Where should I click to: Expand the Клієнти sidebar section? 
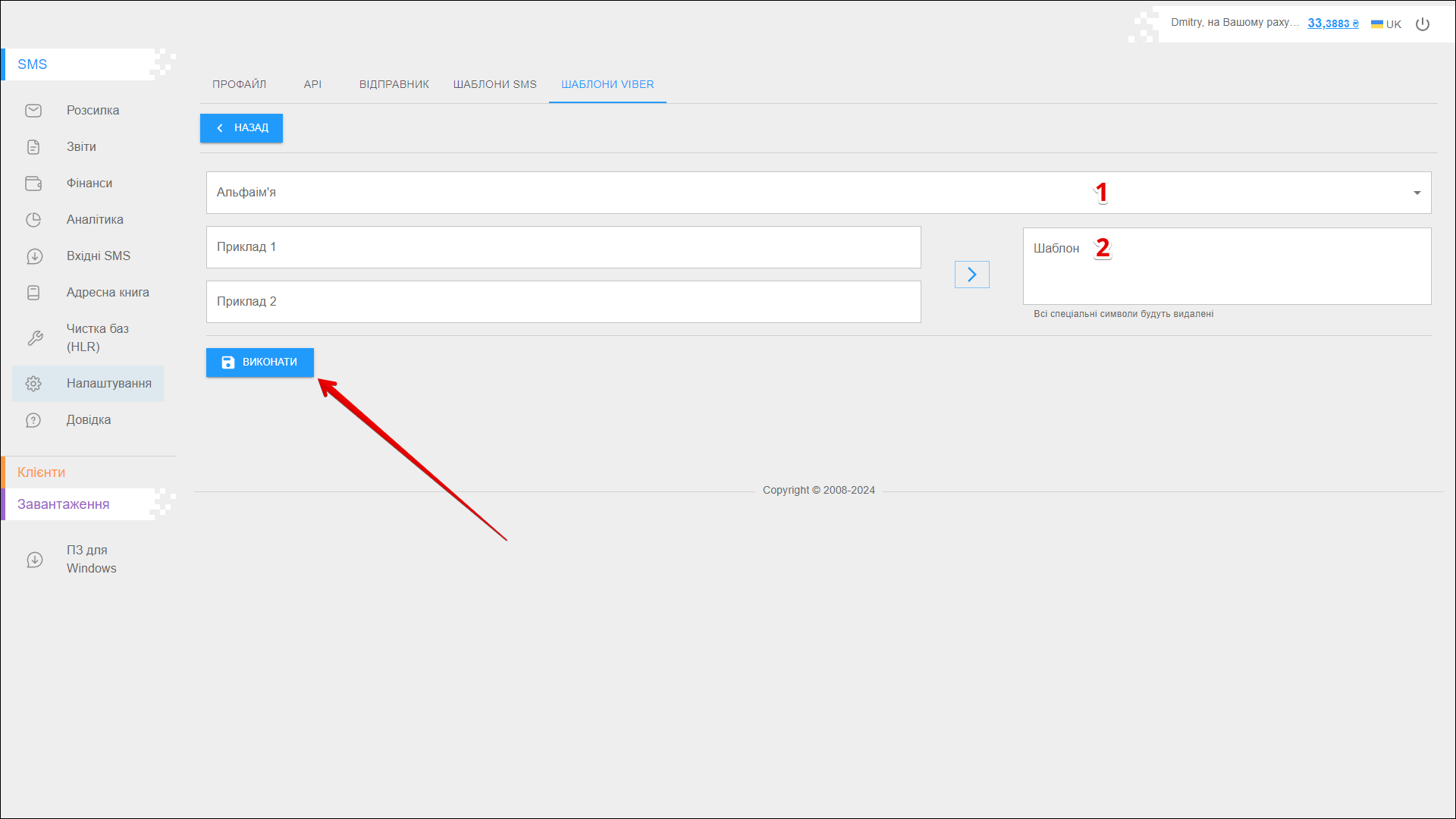pos(42,472)
